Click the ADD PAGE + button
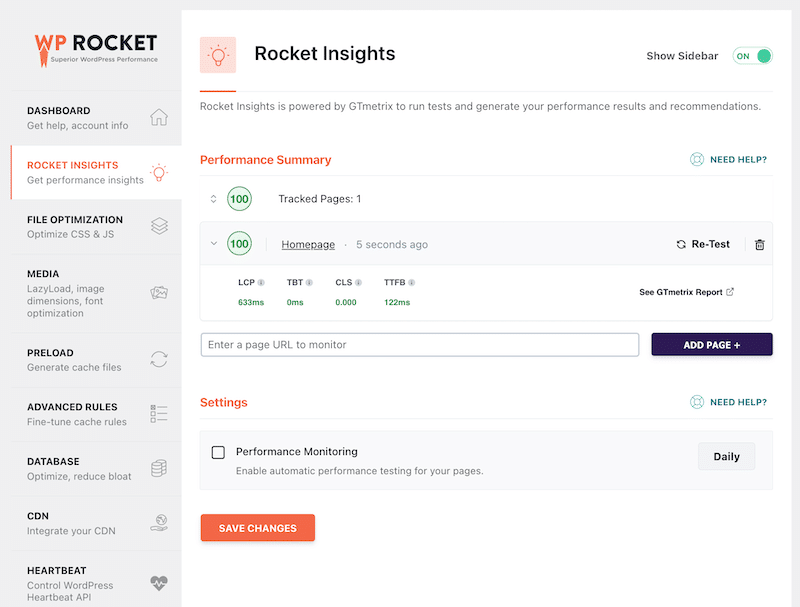800x607 pixels. tap(712, 345)
